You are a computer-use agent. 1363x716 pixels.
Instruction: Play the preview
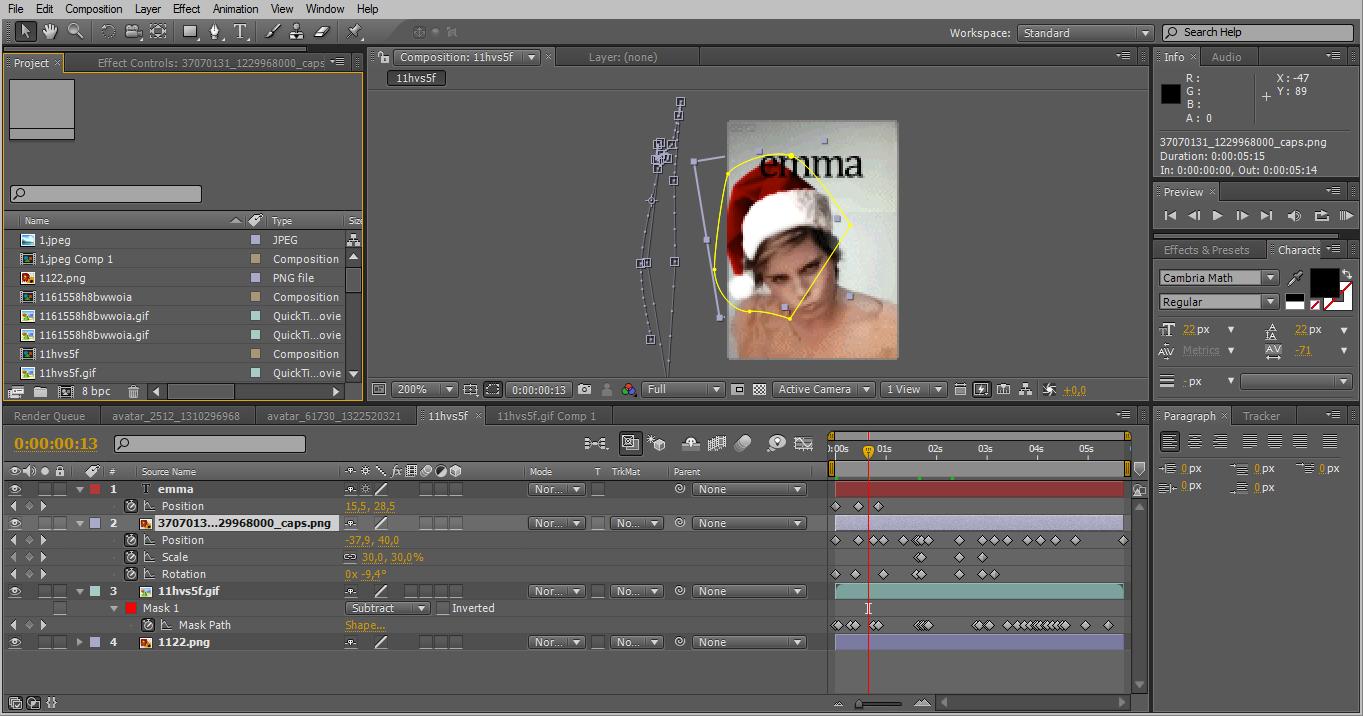point(1217,216)
